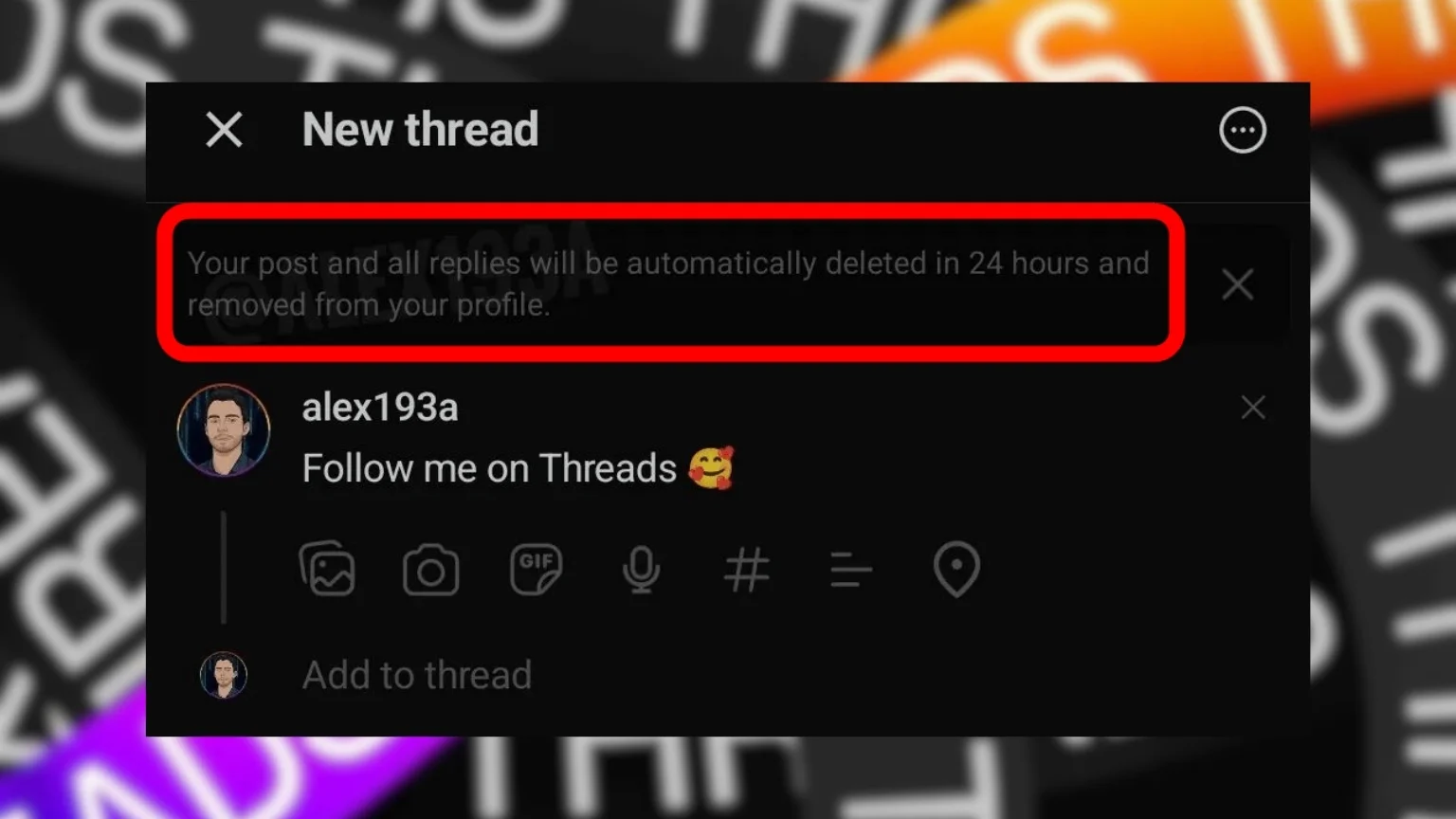Open the camera to capture media

click(x=431, y=570)
